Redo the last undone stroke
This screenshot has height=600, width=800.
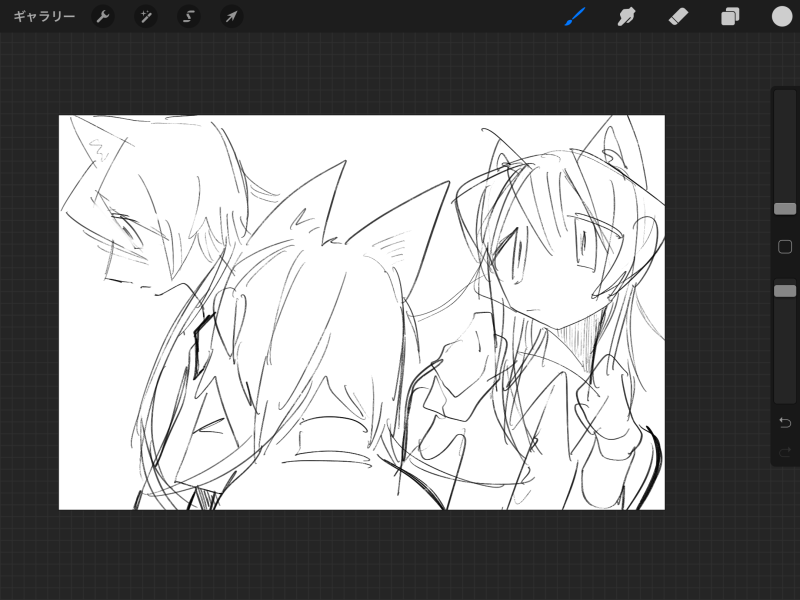785,452
